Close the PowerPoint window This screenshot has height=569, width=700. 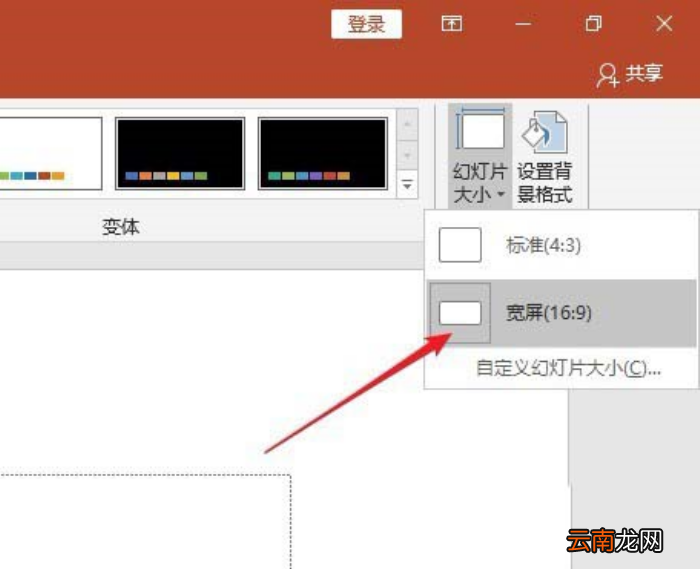(664, 23)
